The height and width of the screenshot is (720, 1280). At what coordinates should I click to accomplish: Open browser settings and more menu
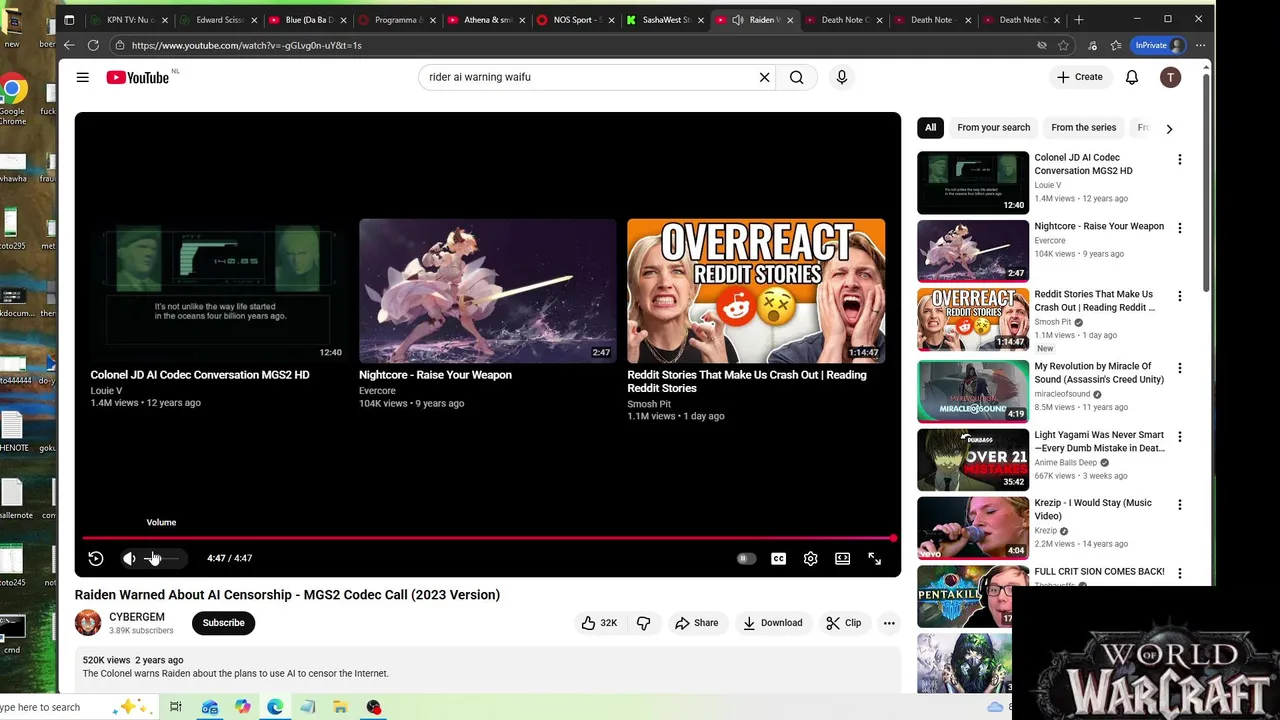point(1201,45)
